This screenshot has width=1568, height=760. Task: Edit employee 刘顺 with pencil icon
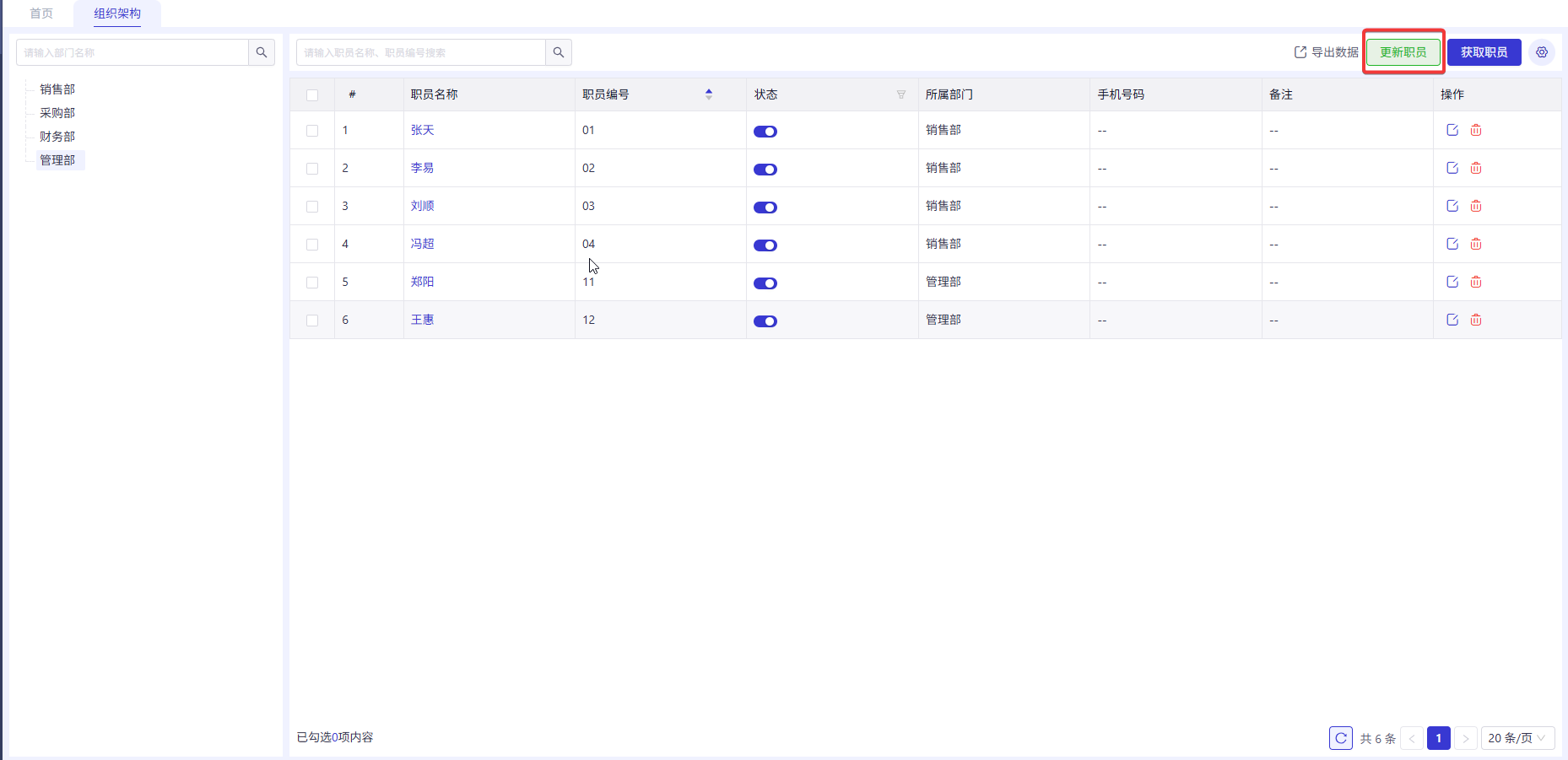[1452, 206]
